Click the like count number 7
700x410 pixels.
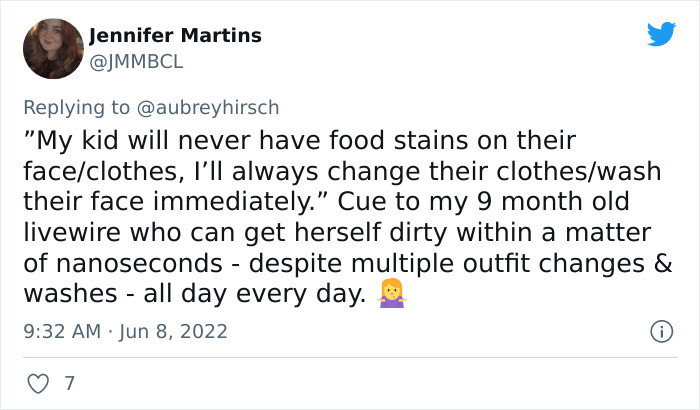tap(67, 383)
